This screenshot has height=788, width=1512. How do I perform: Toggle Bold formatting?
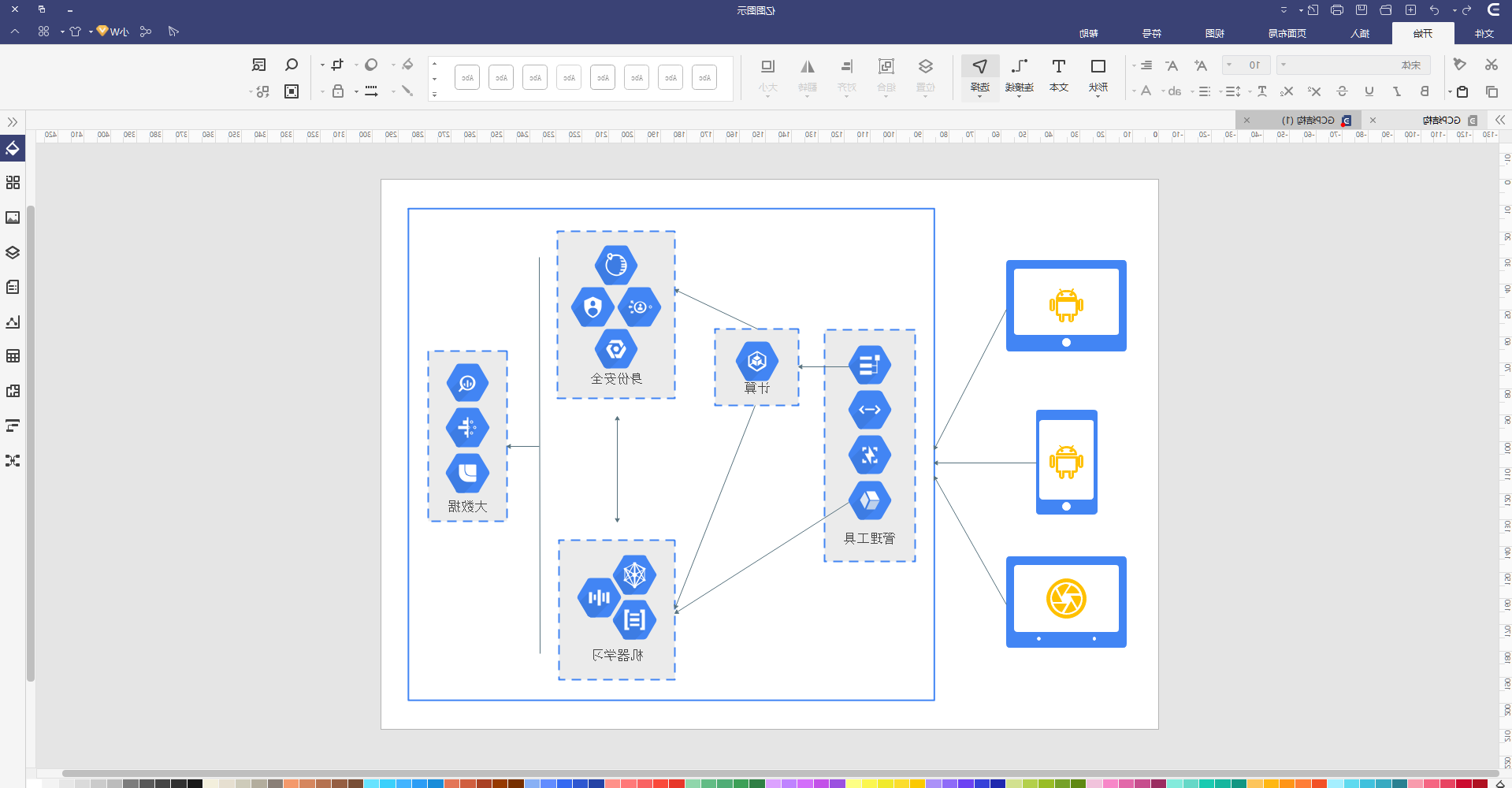[1425, 91]
